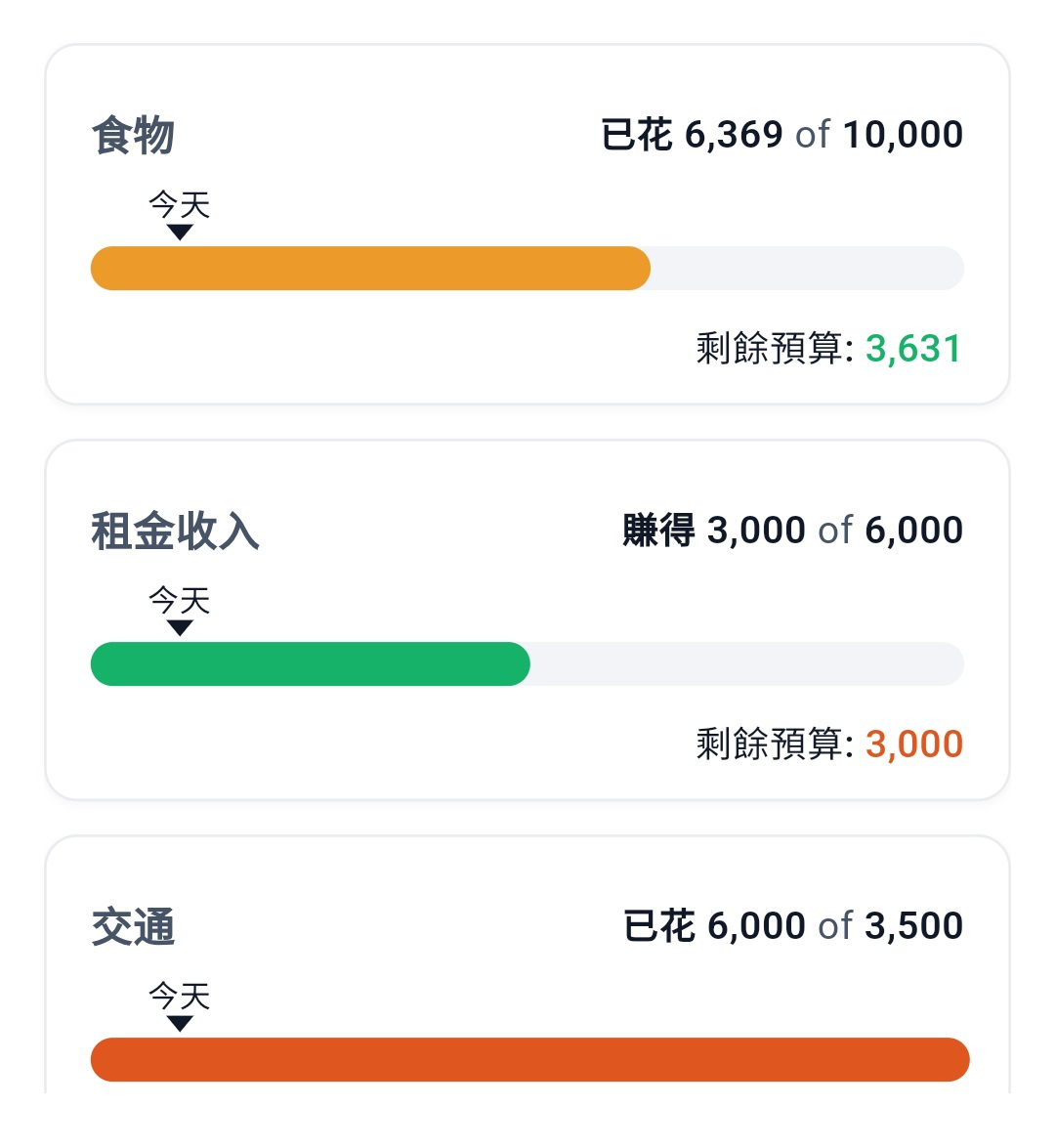The image size is (1055, 1148).
Task: Click the orange food spending progress bar
Action: click(370, 269)
